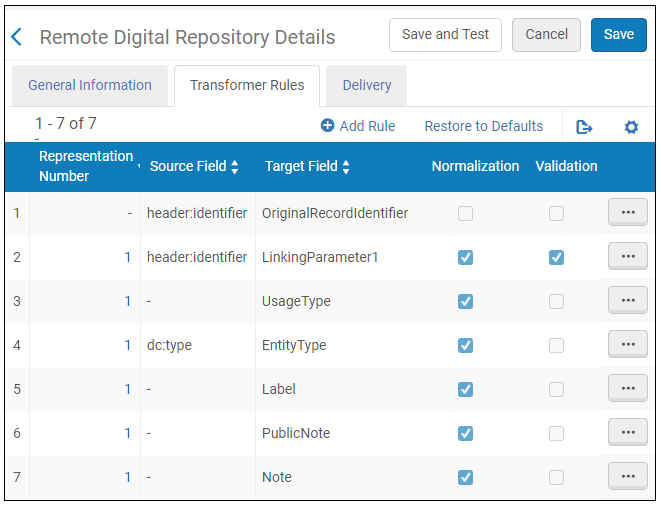Image resolution: width=661 pixels, height=505 pixels.
Task: Open row actions menu for PublicNote
Action: coord(628,432)
